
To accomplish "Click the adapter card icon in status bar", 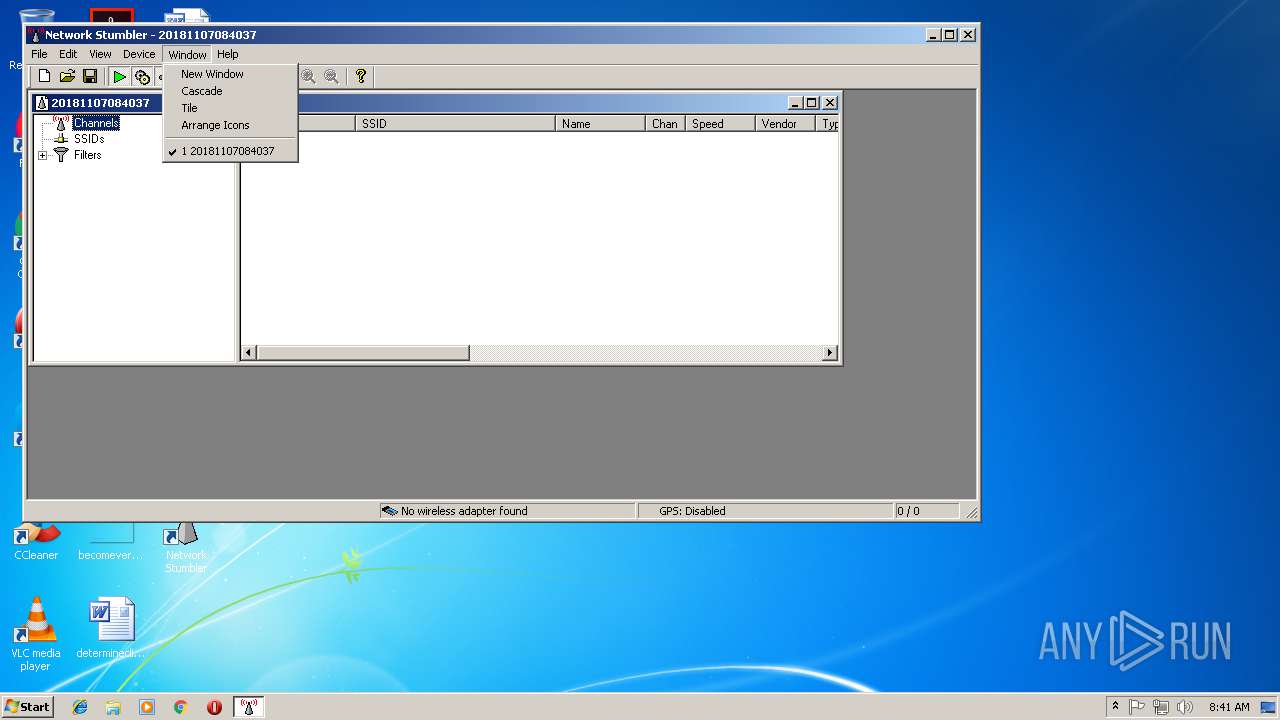I will click(x=389, y=511).
